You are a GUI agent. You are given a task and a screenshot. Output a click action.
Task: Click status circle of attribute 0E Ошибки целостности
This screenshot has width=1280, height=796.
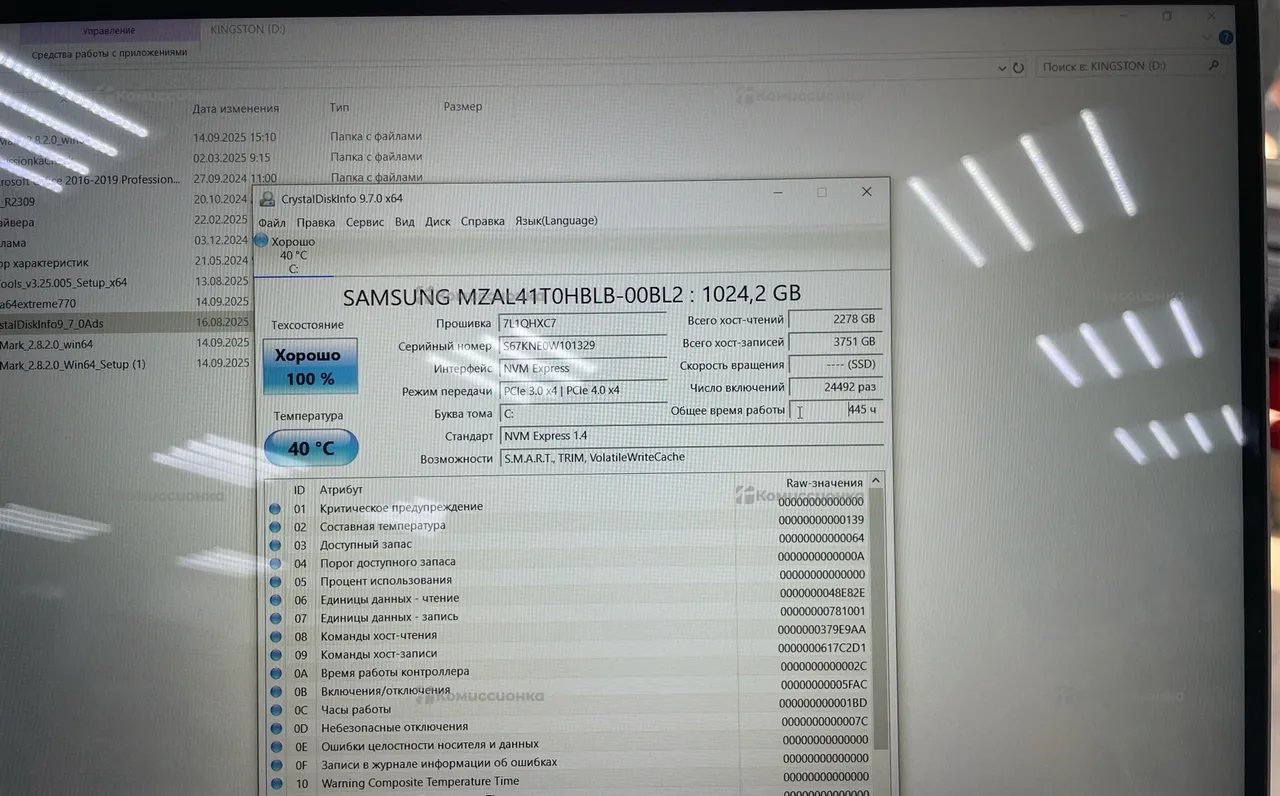coord(275,746)
